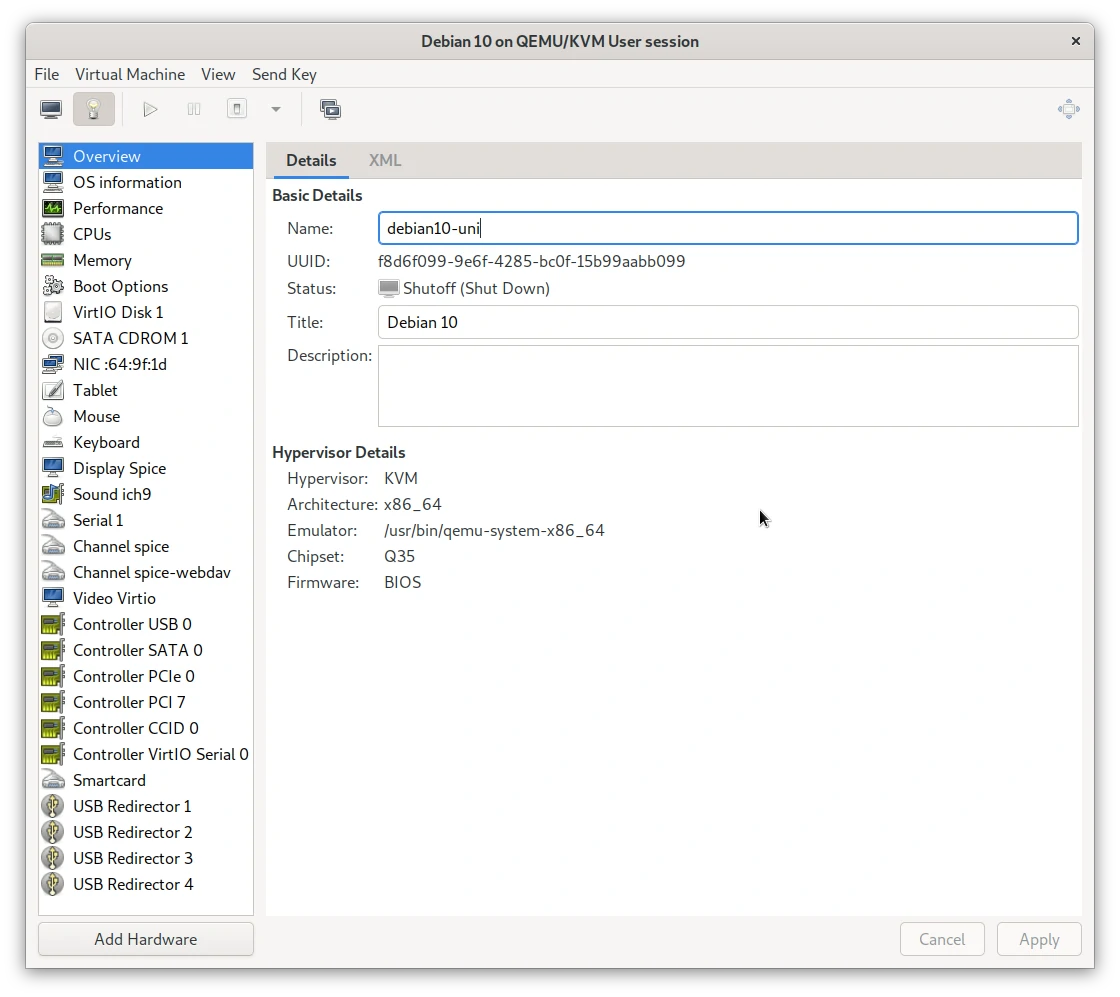Open the Performance section
Screen dimensions: 1120x997
pos(146,209)
